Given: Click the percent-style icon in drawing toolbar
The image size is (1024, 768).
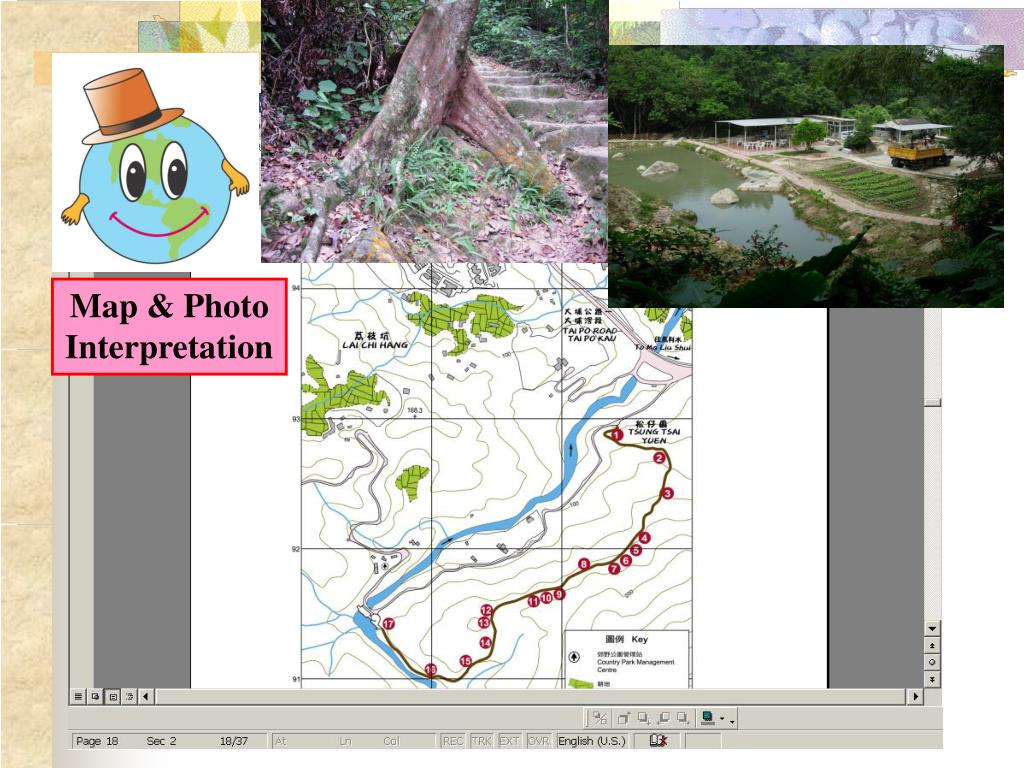Looking at the screenshot, I should [x=600, y=718].
